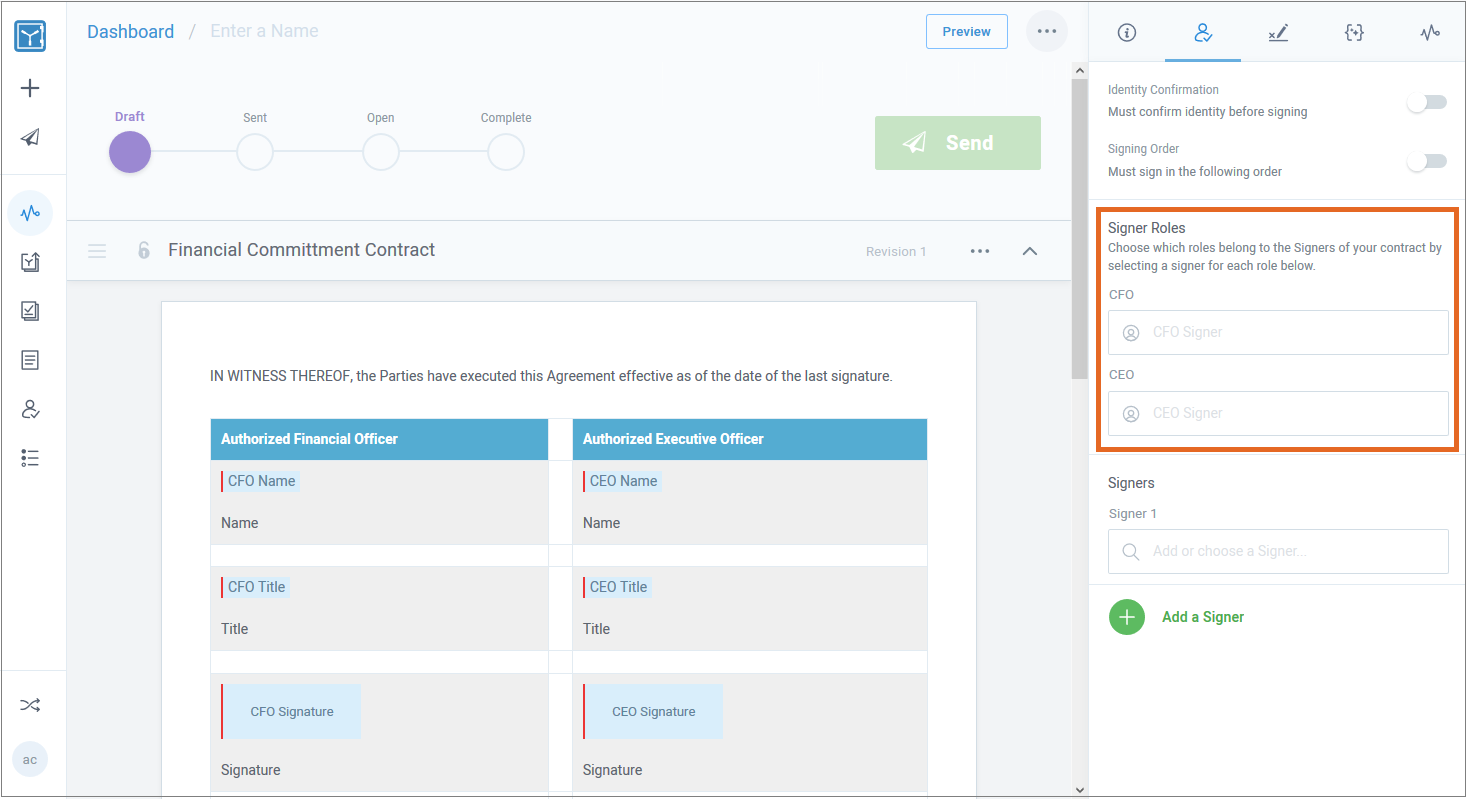Select the Sent status circle
Viewport: 1466px width, 799px height.
255,153
